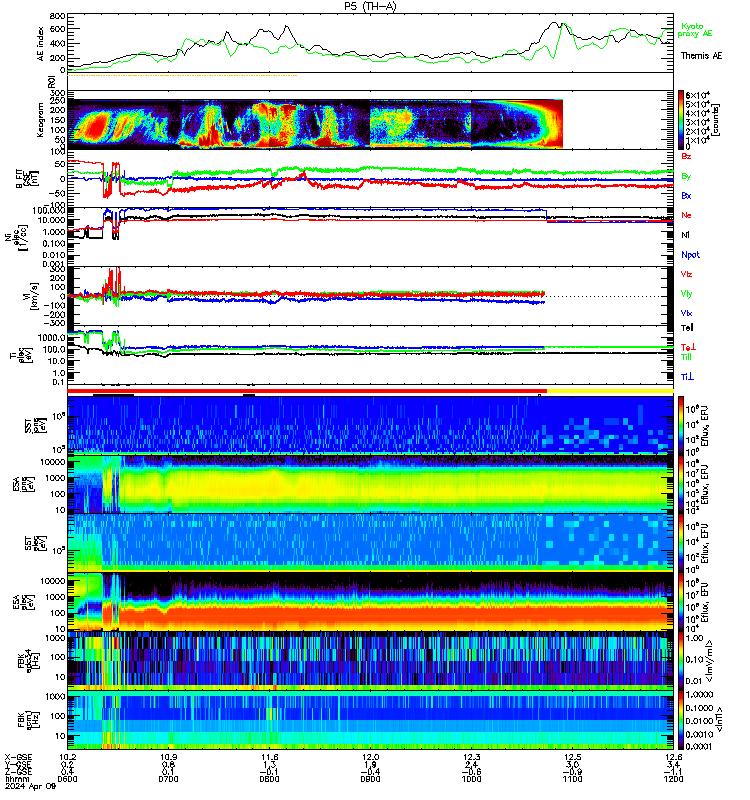This screenshot has width=750, height=800.
Task: Click the Keogram axis label
Action: tap(40, 120)
